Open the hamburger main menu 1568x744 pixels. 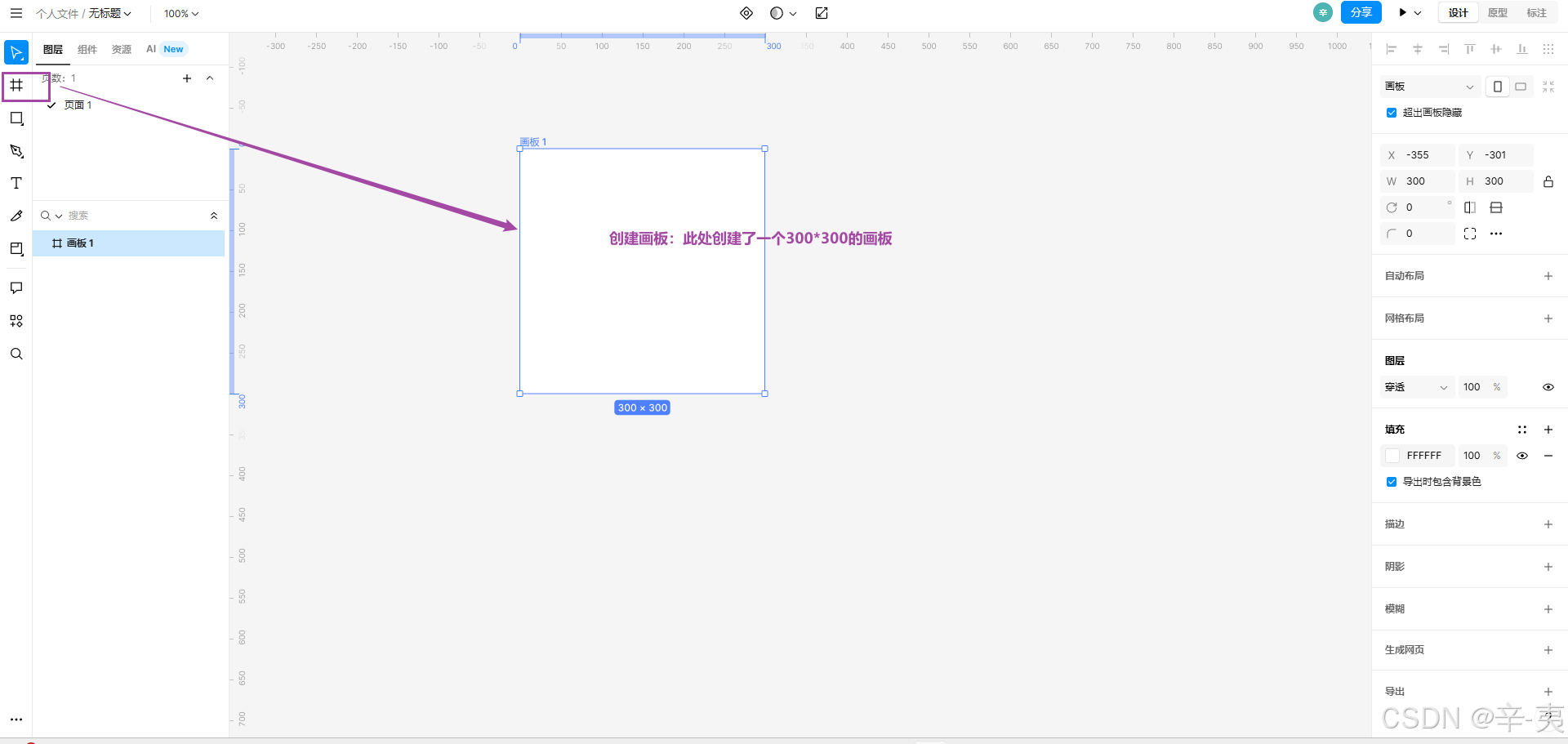(x=16, y=13)
